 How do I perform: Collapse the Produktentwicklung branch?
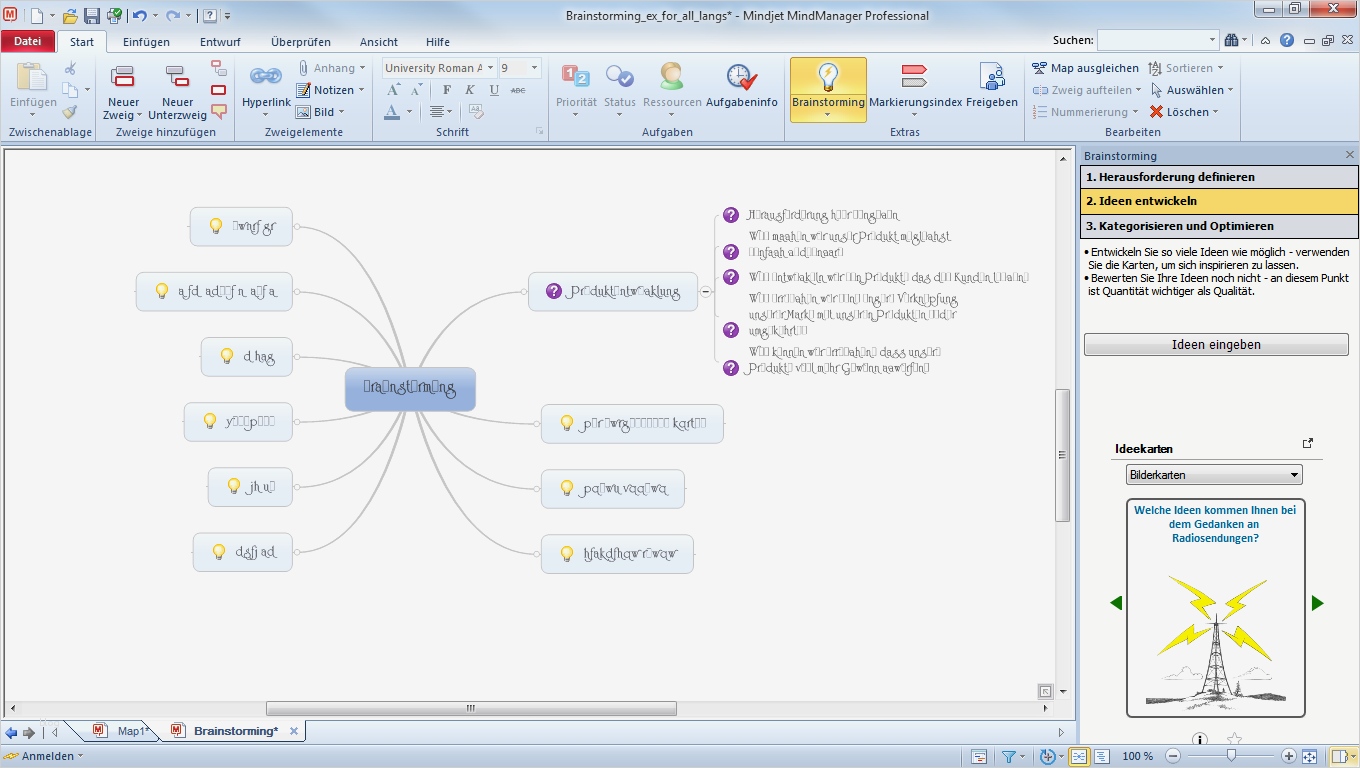[x=706, y=292]
